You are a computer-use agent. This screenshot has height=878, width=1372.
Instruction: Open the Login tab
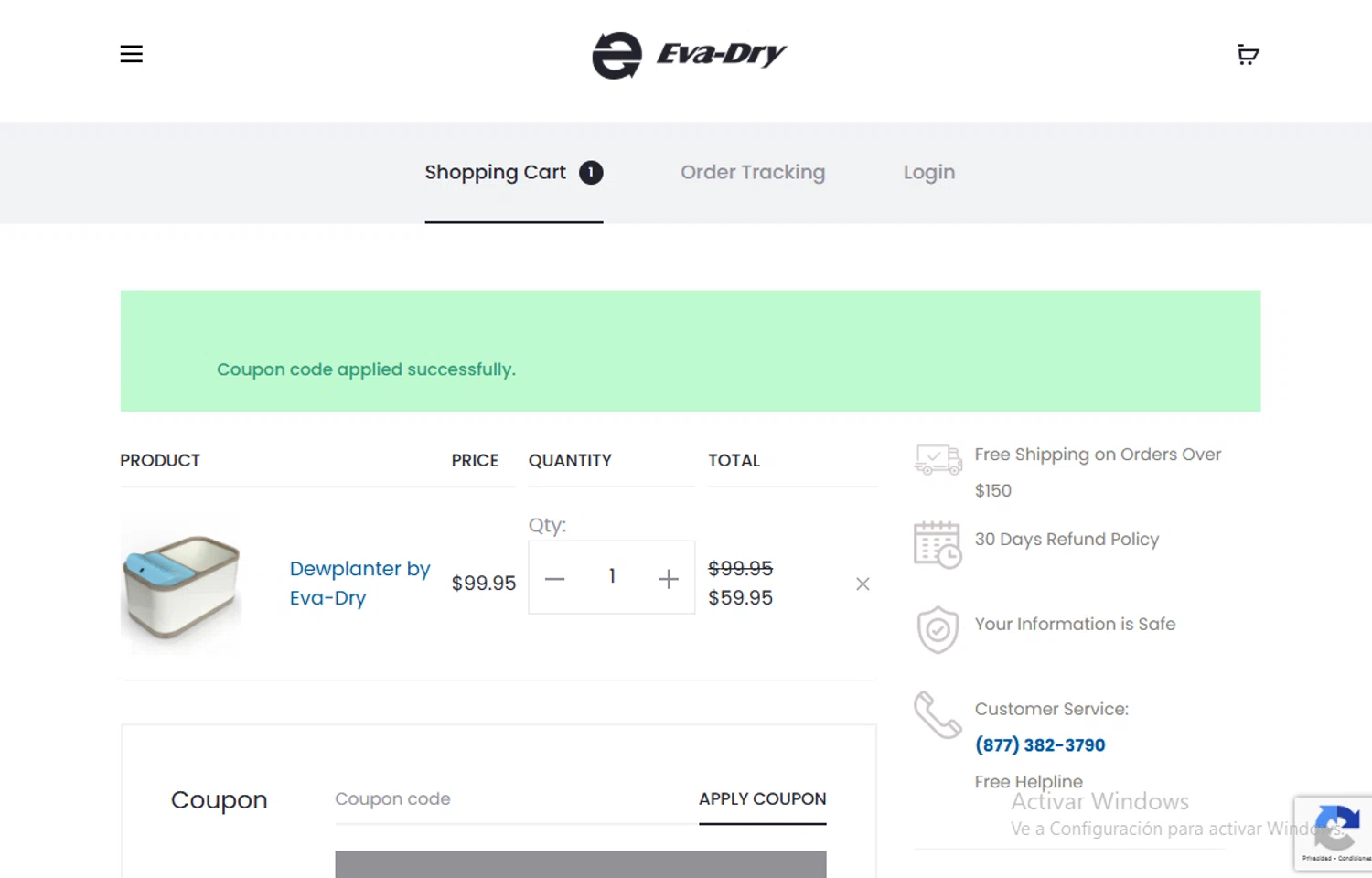click(929, 172)
